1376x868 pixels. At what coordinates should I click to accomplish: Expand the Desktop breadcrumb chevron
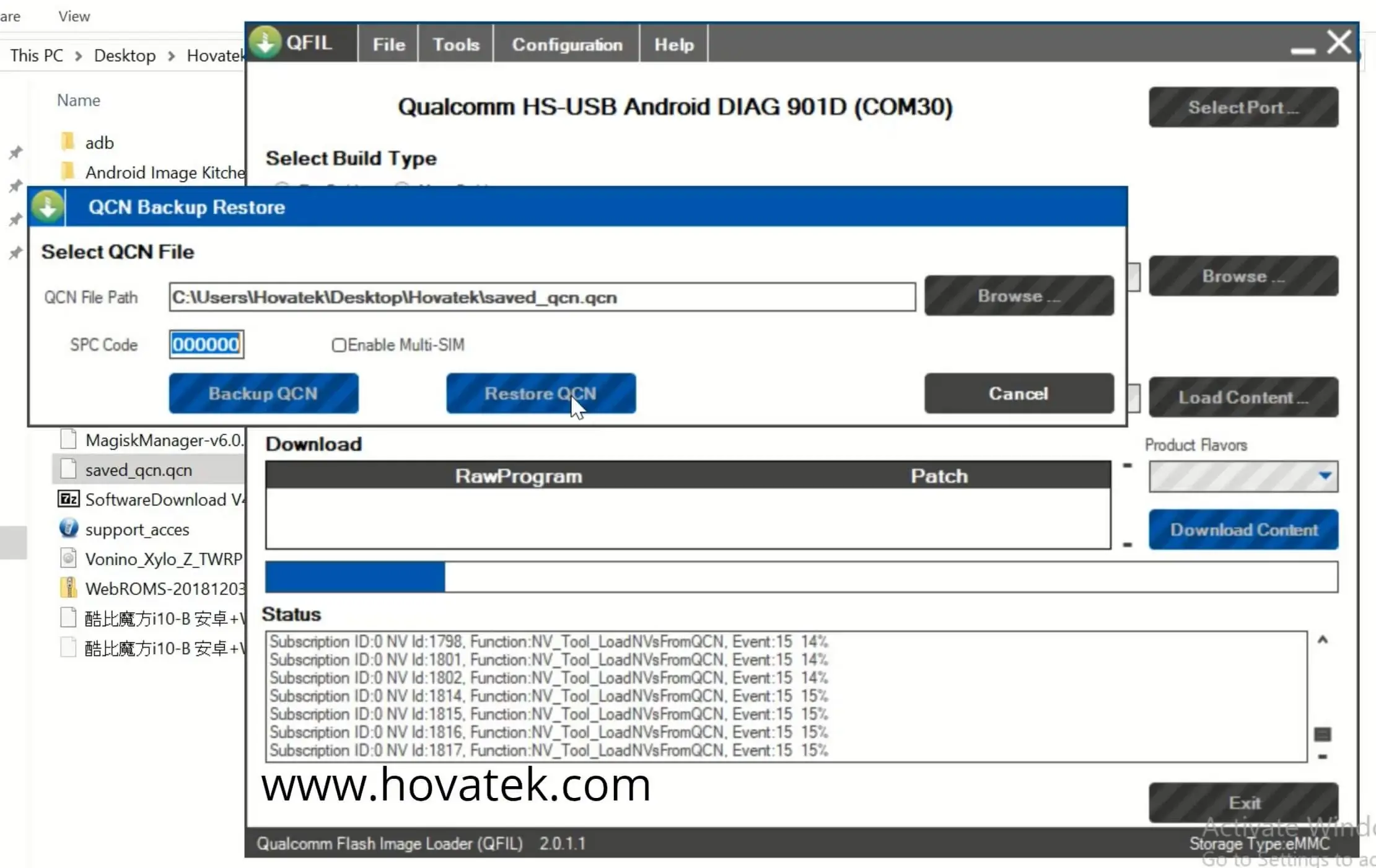(172, 56)
